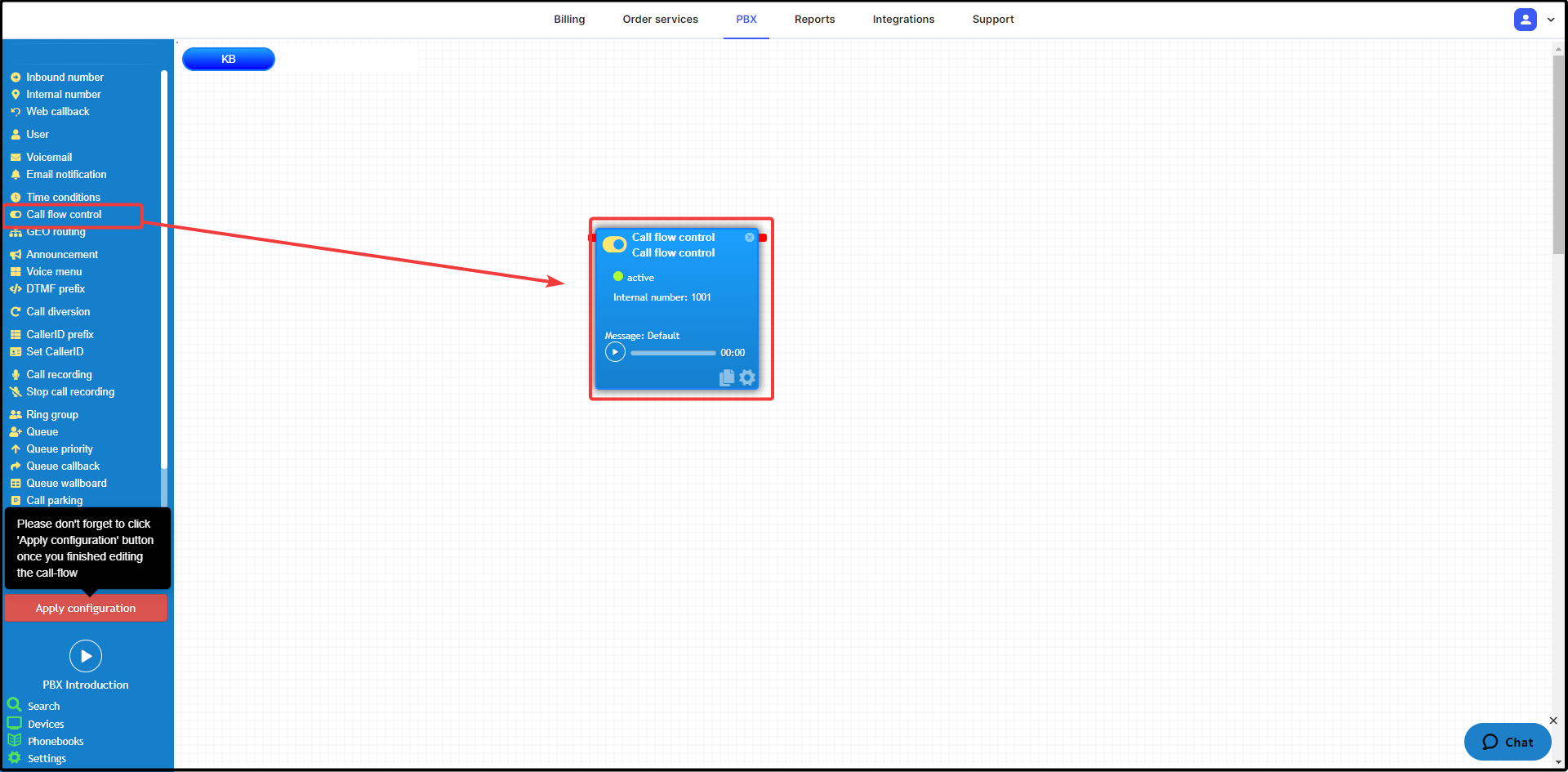Click 'Internal number: 1001' text on node
The width and height of the screenshot is (1568, 772).
(662, 297)
